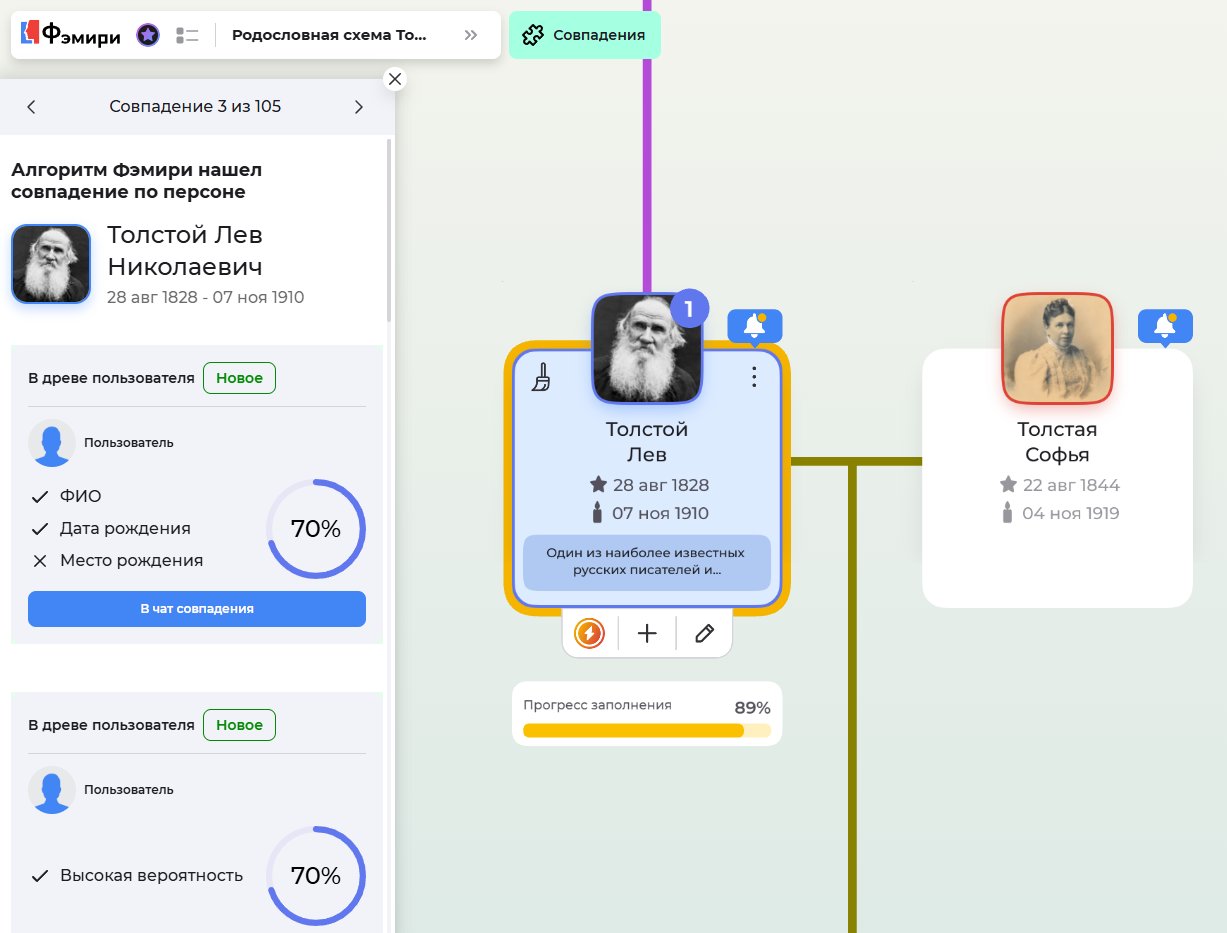
Task: Click the number 1 badge on Лев photo
Action: click(x=689, y=308)
